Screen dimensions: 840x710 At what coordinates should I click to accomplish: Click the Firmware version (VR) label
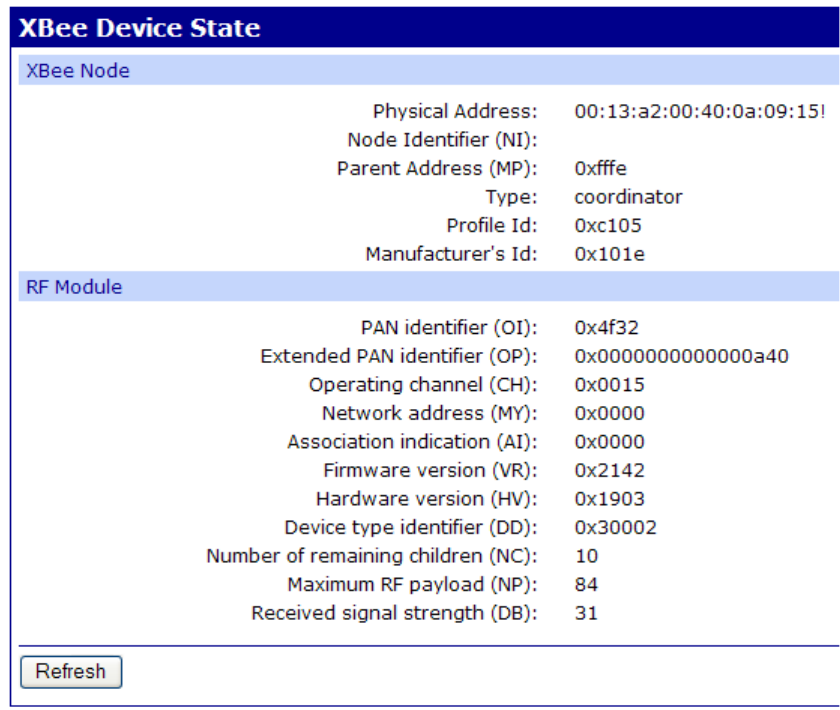tap(430, 470)
